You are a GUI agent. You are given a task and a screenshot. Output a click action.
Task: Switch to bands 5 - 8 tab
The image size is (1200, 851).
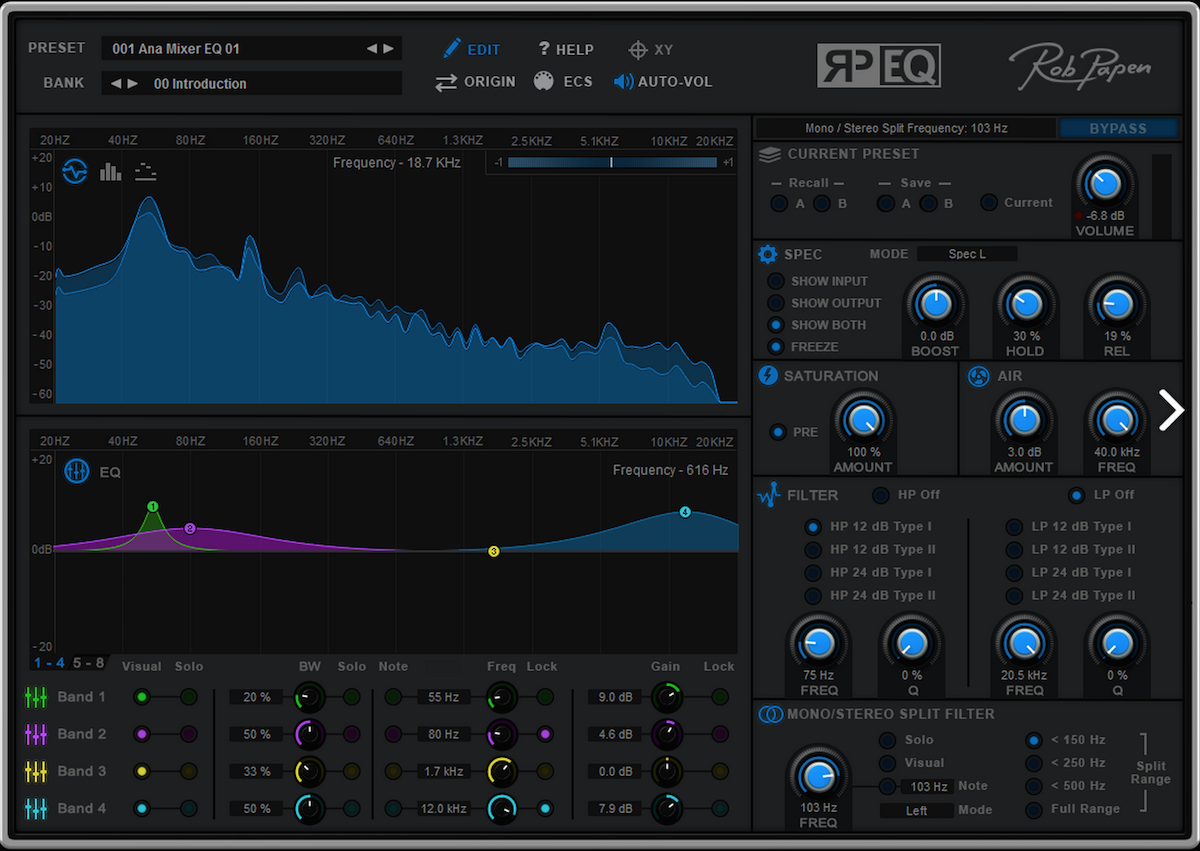click(x=88, y=663)
